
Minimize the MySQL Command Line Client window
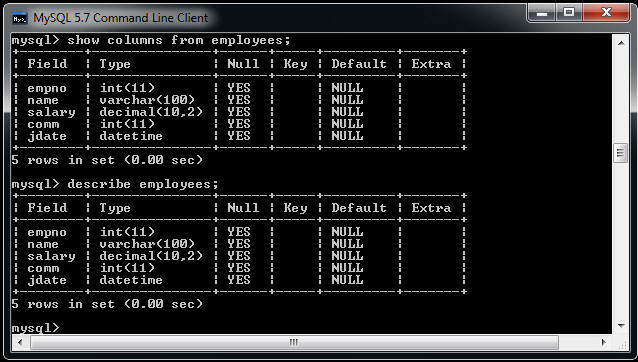(541, 13)
